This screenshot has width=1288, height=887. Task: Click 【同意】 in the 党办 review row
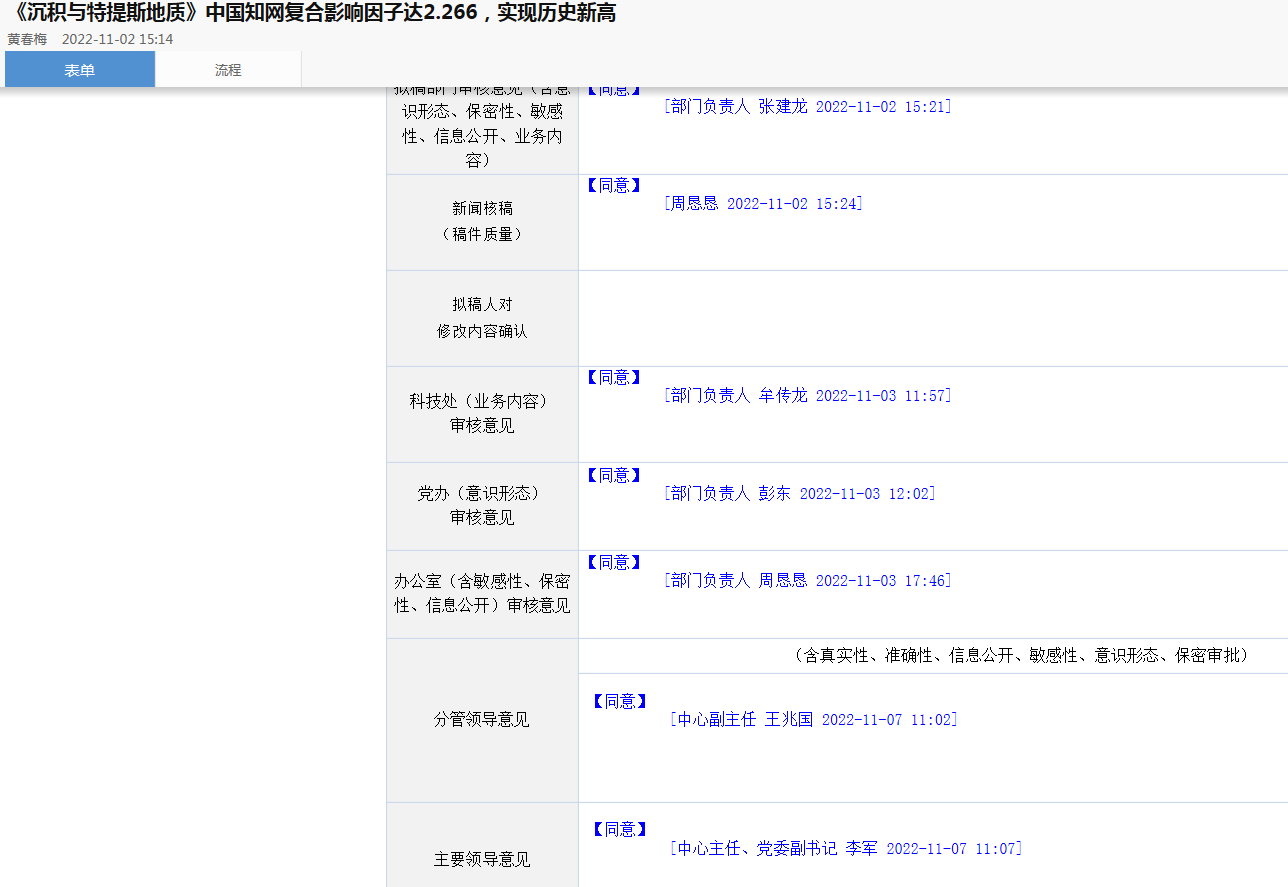(x=614, y=475)
